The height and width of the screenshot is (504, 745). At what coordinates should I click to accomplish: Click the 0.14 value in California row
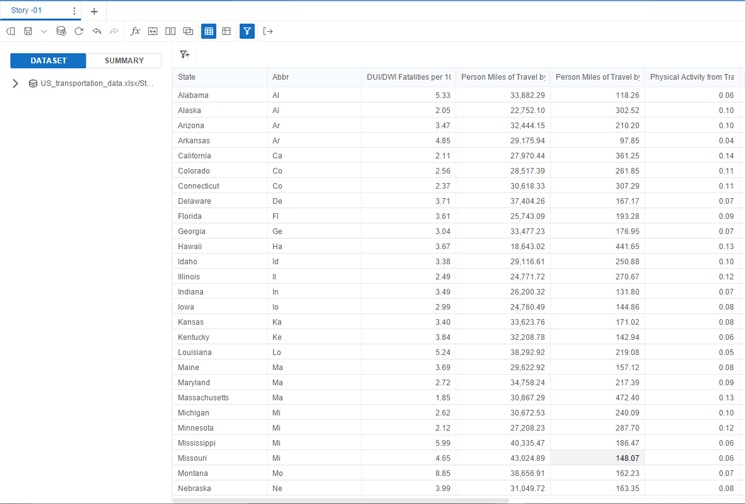click(692, 156)
